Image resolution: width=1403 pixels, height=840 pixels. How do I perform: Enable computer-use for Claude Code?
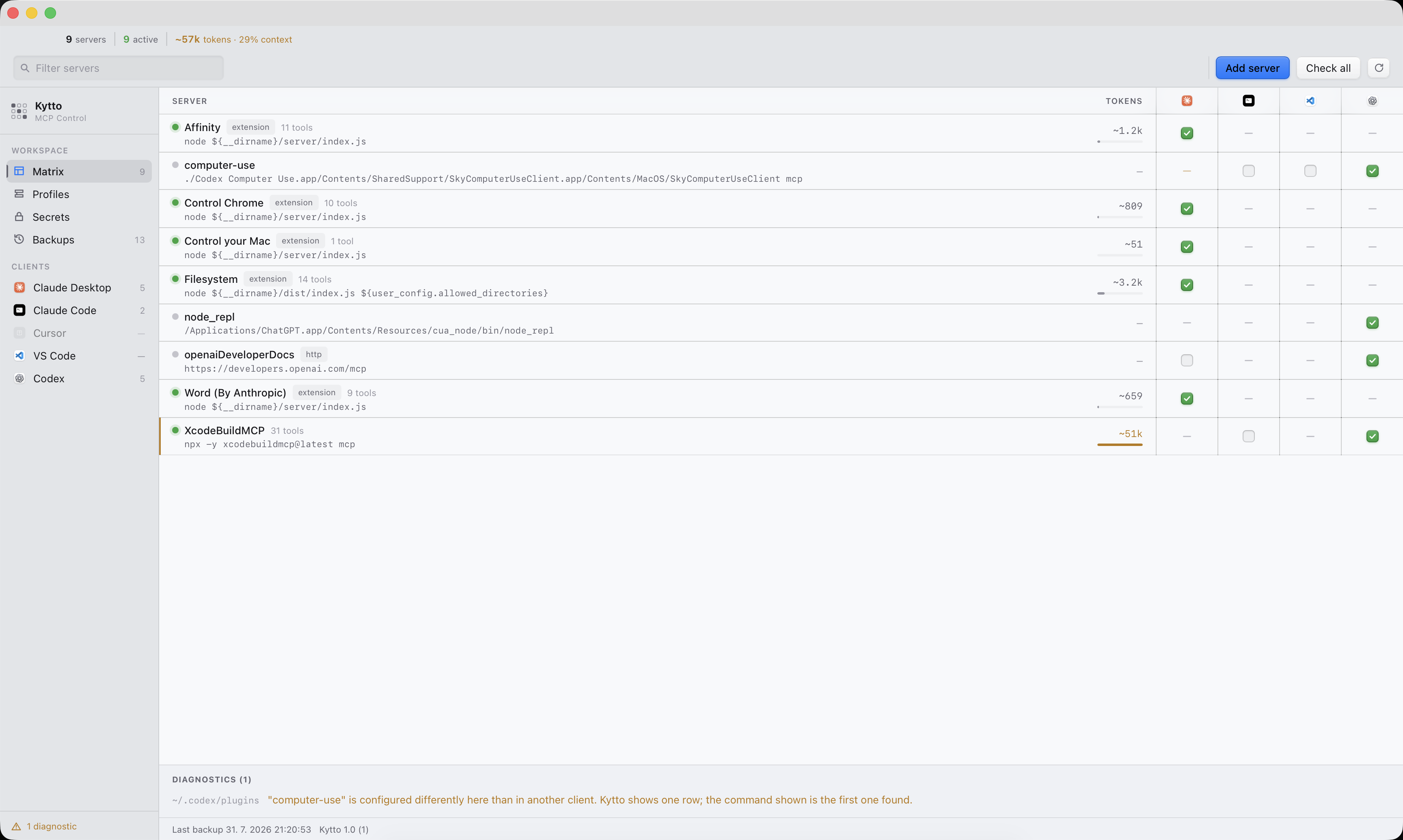point(1248,171)
